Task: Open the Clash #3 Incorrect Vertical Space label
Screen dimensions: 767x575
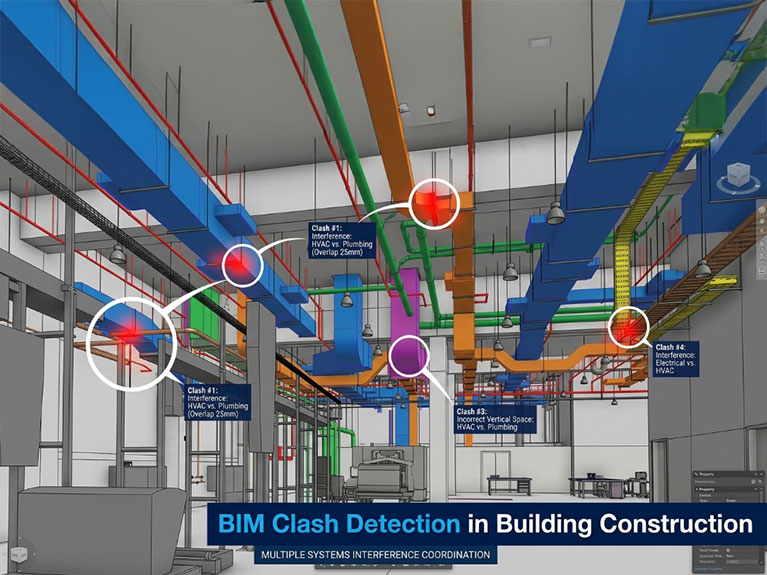Action: 495,419
